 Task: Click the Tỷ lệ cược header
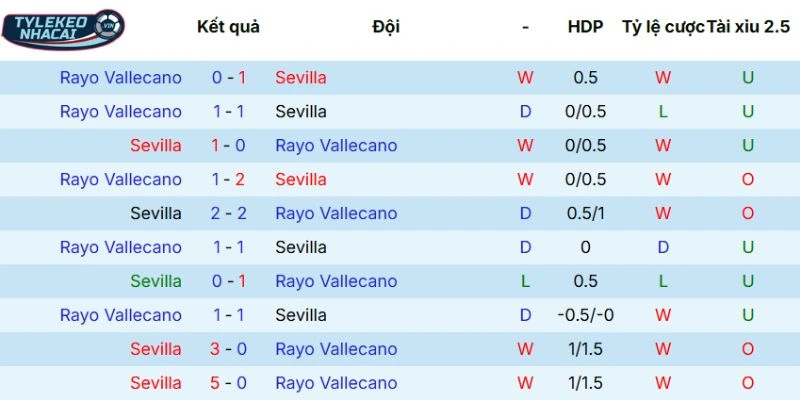click(x=663, y=27)
